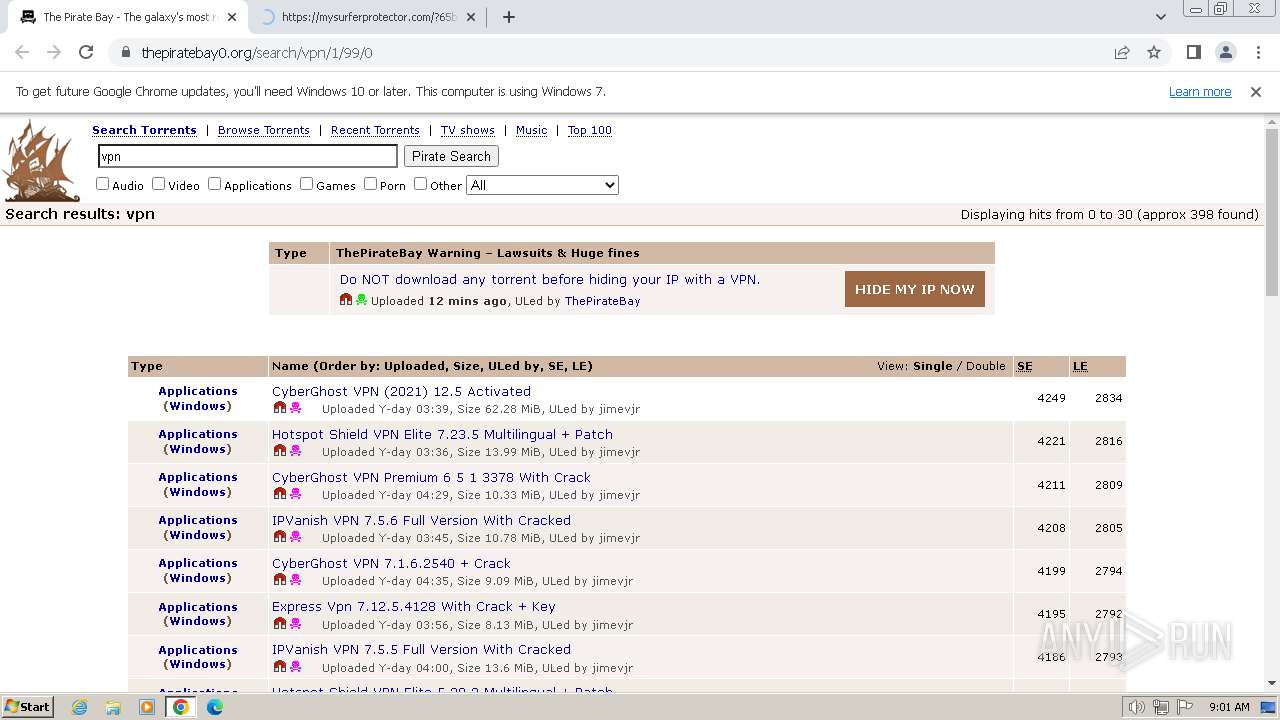This screenshot has height=720, width=1280.
Task: Reload the page with the refresh icon
Action: point(86,52)
